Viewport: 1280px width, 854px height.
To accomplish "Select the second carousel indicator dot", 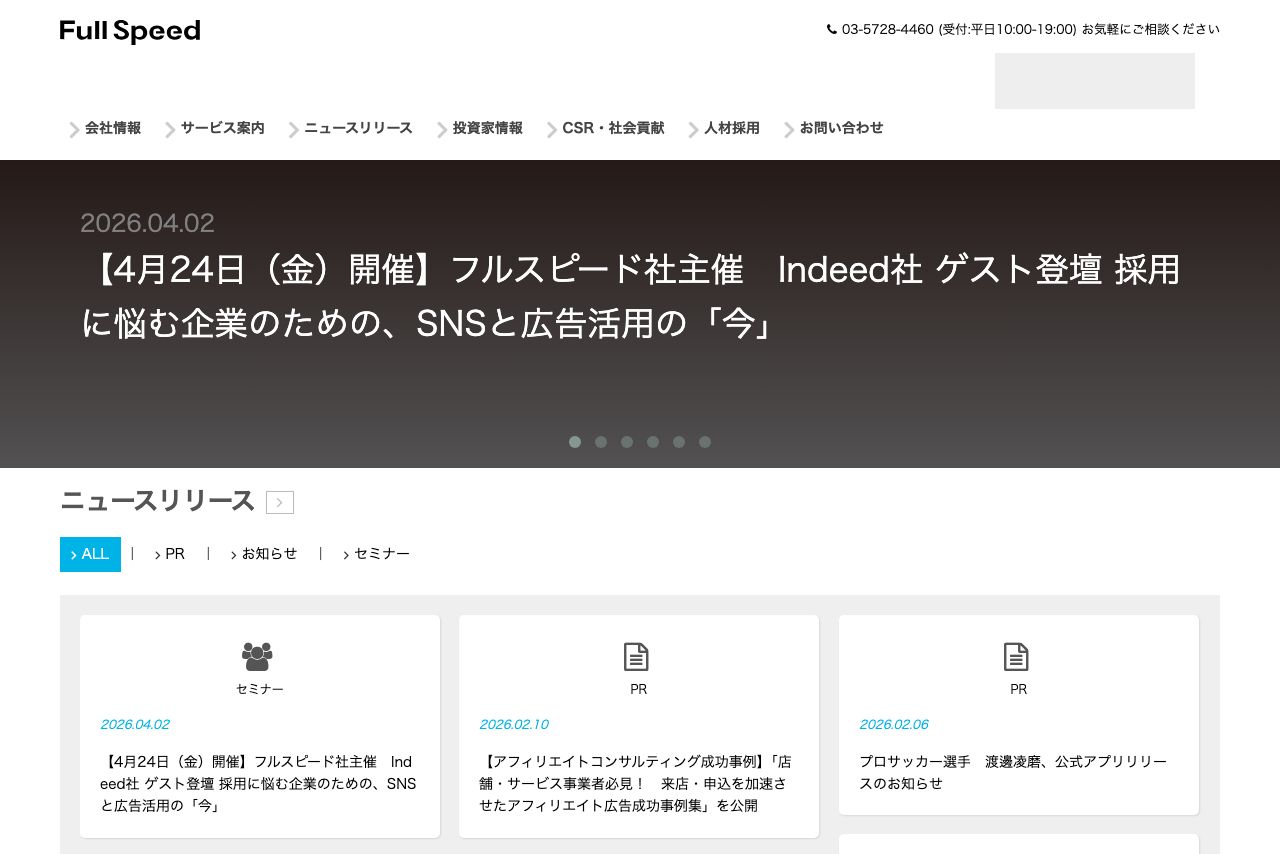I will tap(601, 442).
